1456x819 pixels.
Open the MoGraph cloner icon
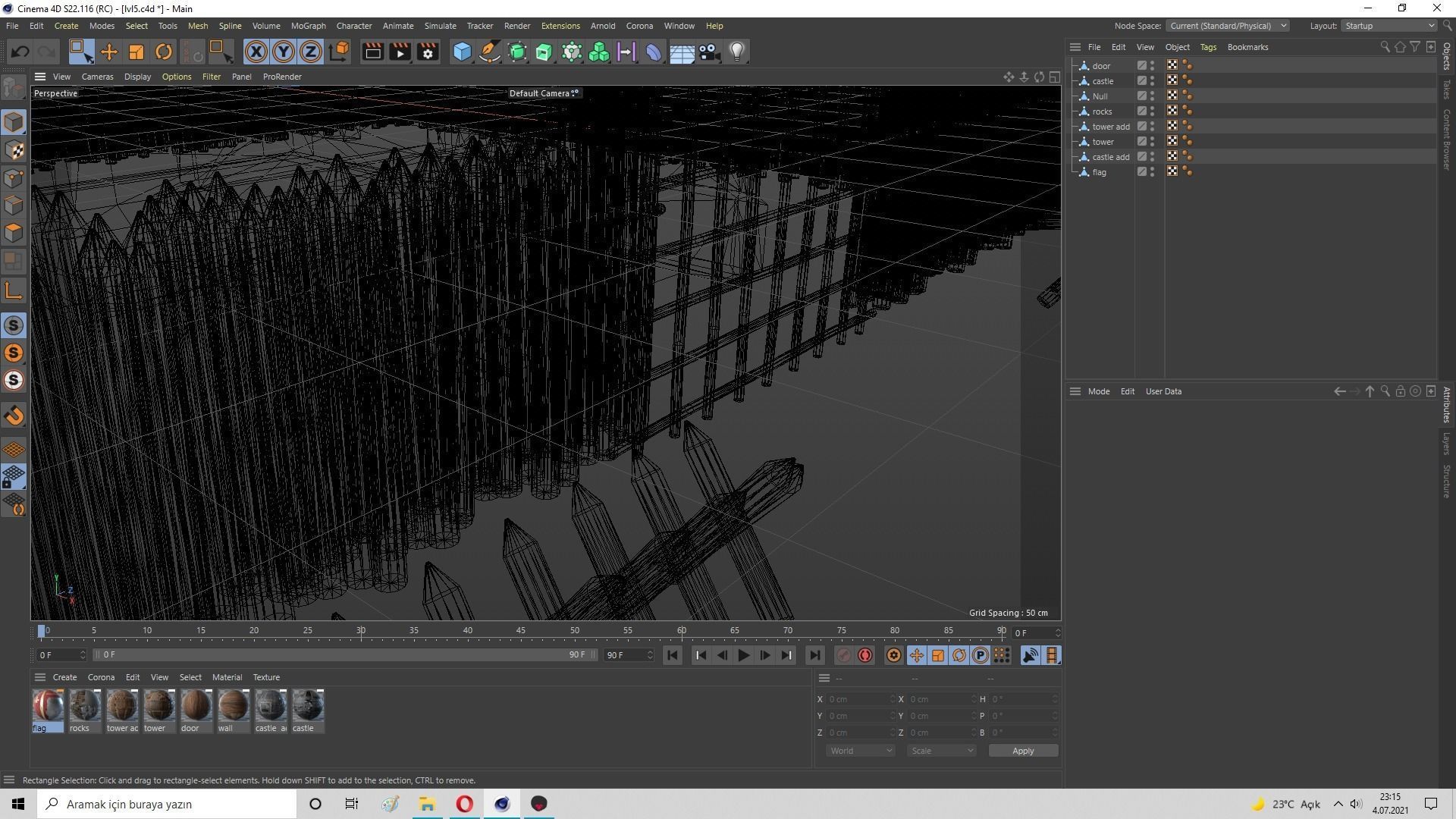pos(599,52)
